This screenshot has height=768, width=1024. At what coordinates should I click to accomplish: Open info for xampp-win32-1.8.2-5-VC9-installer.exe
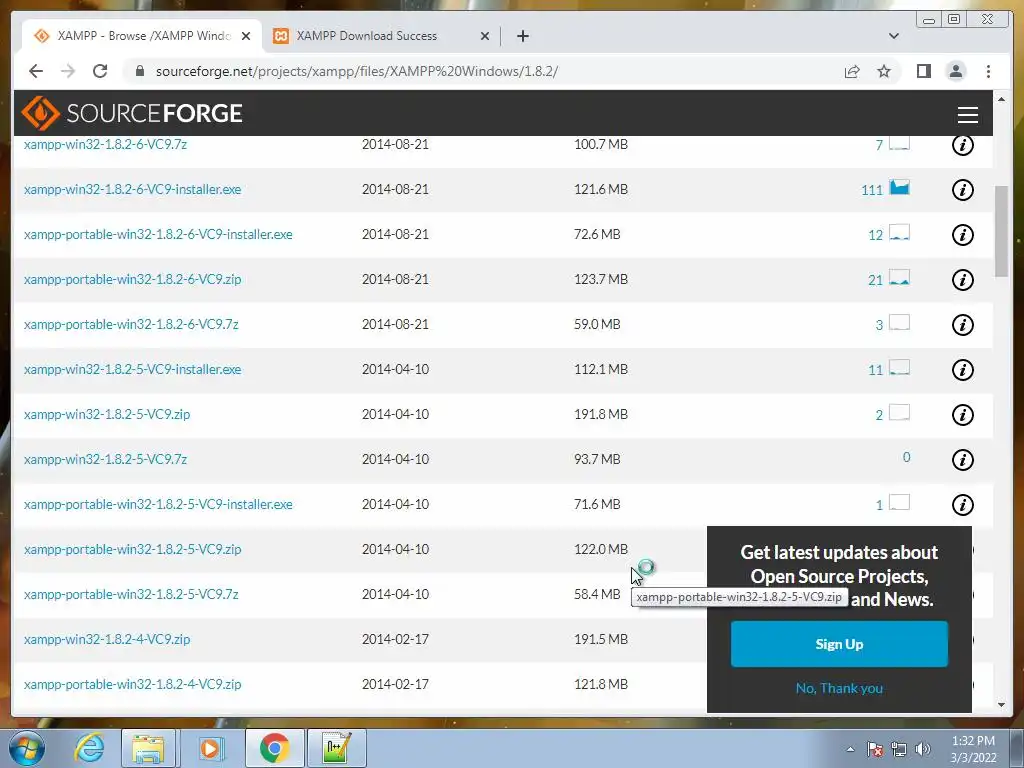pos(963,370)
